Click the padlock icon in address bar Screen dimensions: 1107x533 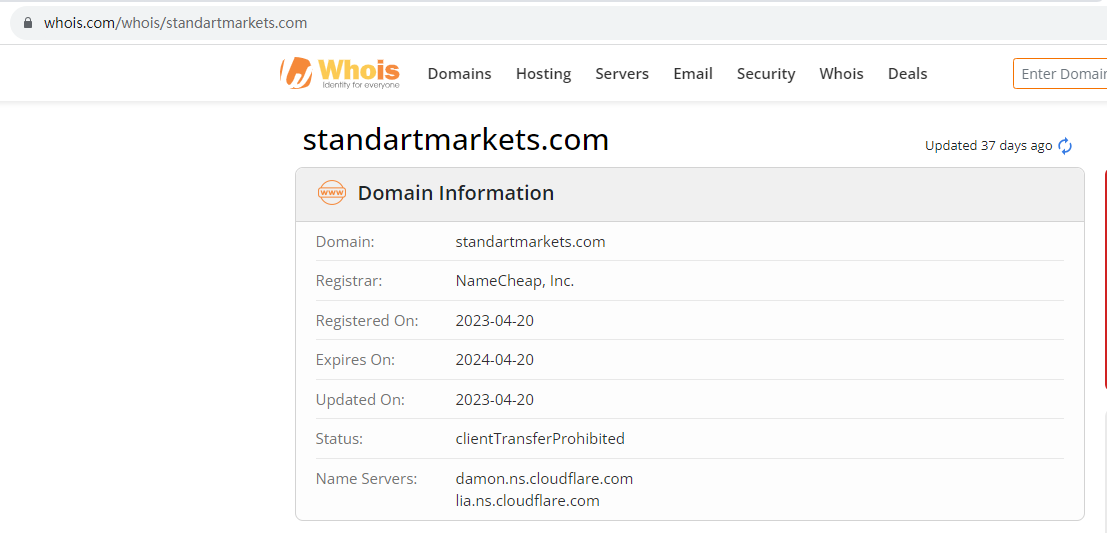[x=28, y=23]
